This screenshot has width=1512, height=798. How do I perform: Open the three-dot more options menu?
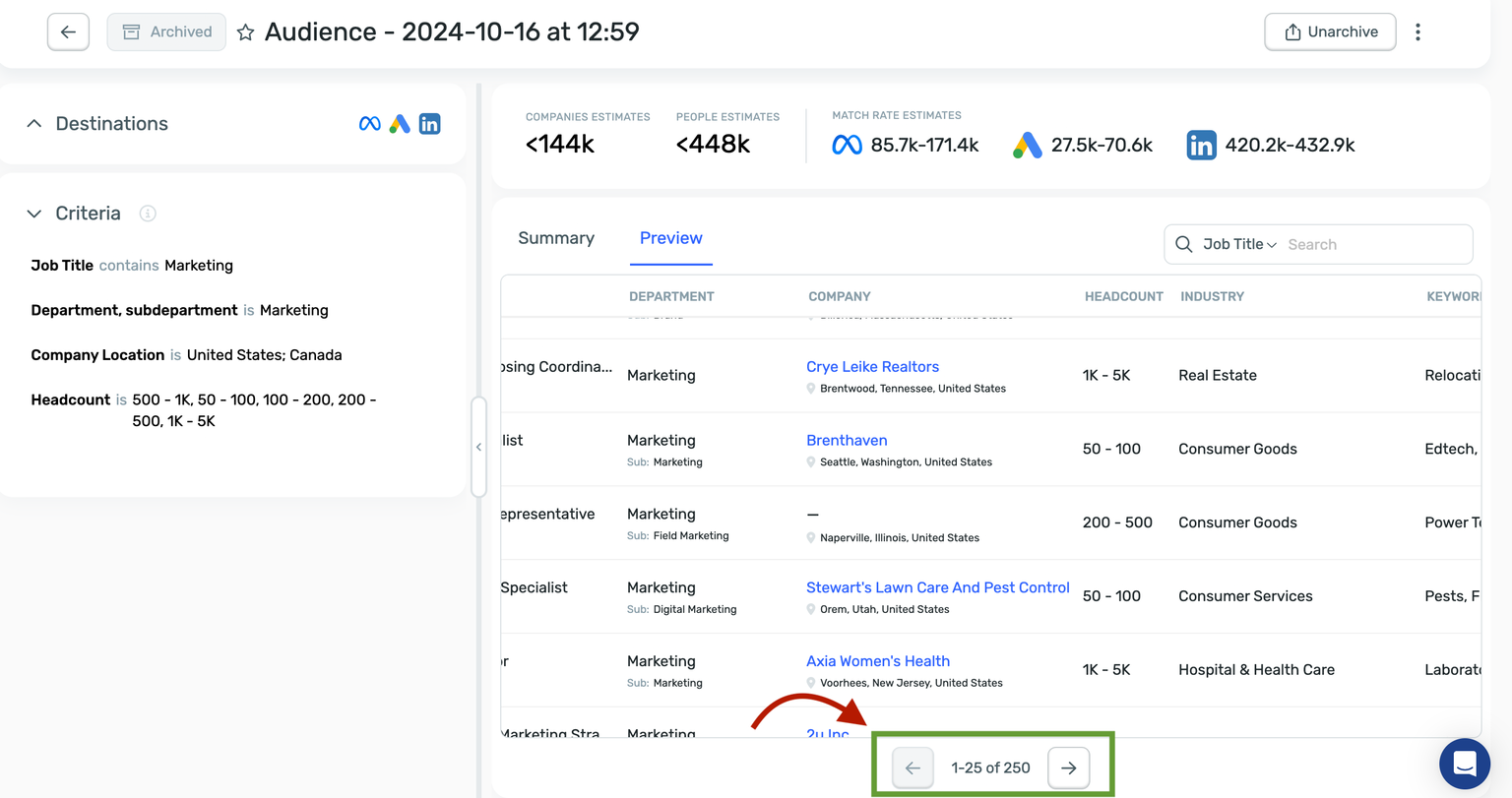(1417, 32)
